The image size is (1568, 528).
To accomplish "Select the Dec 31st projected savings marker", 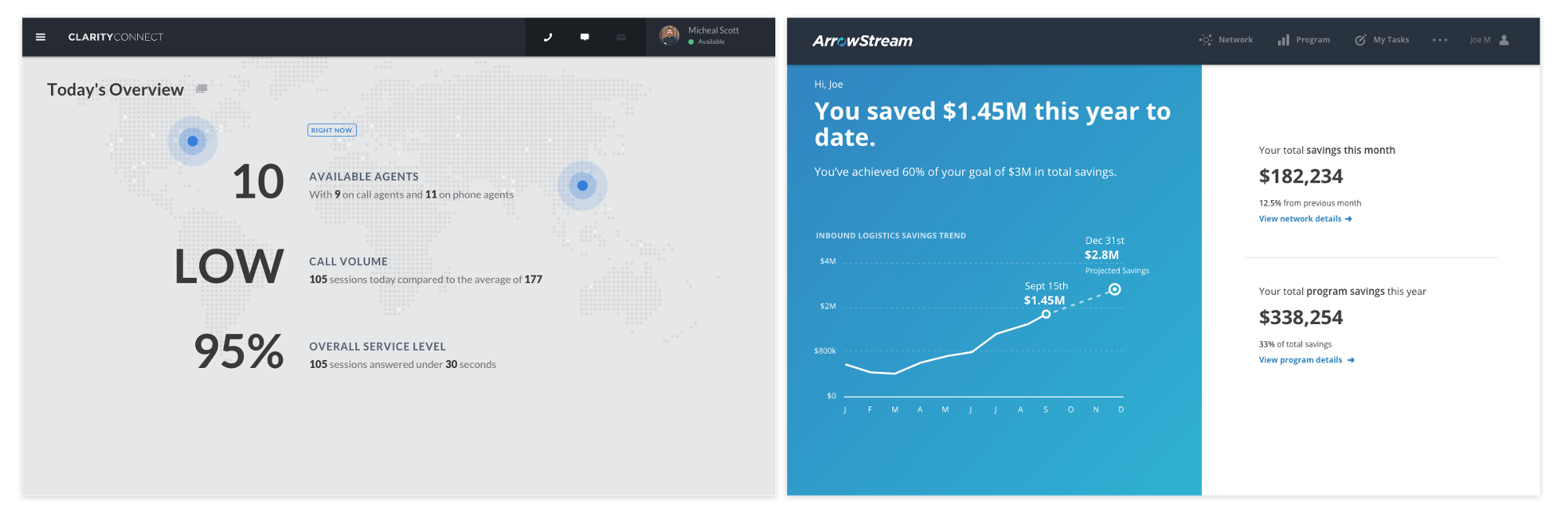I will point(1115,289).
